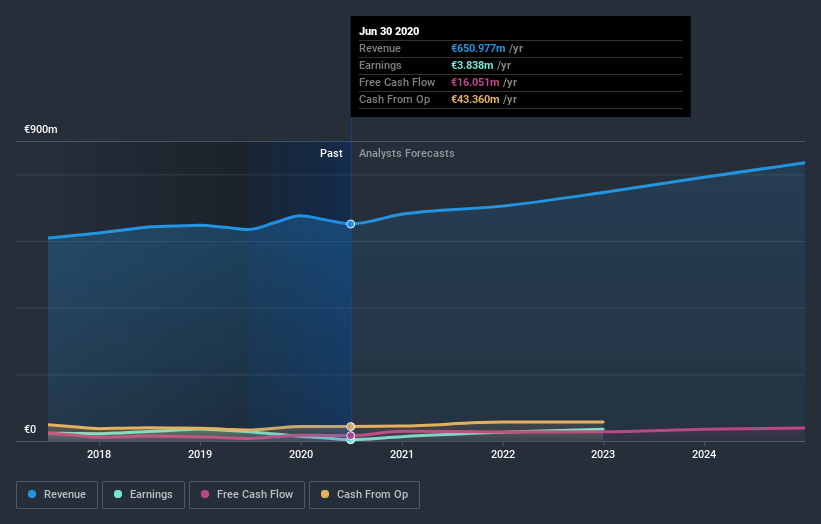Click the 2024 x-axis label
Image resolution: width=821 pixels, height=524 pixels.
click(x=704, y=454)
